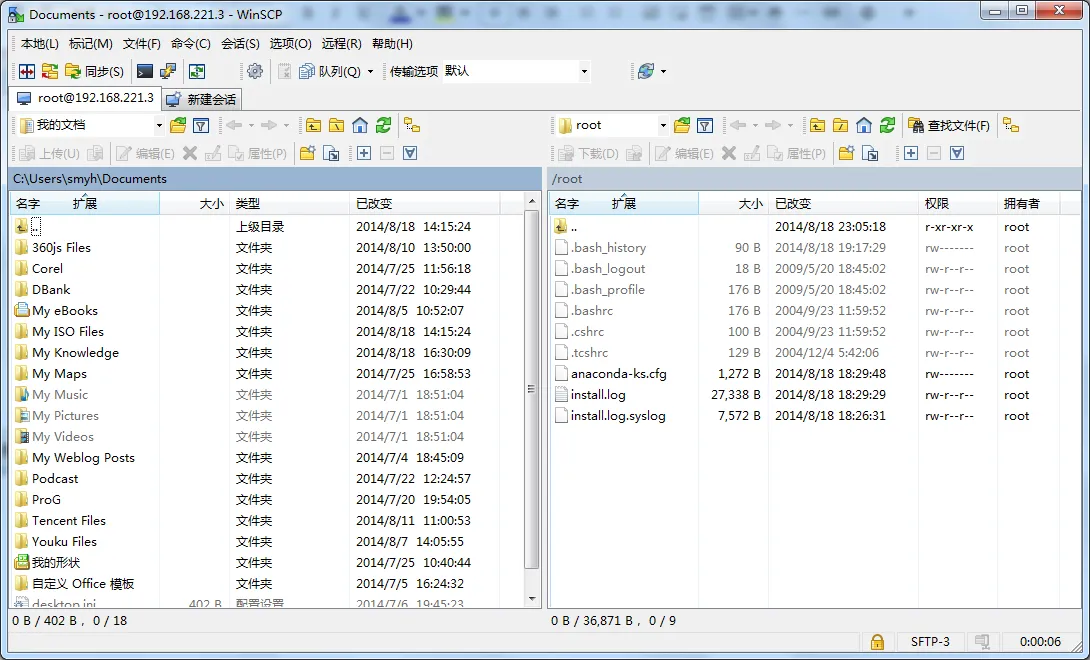Viewport: 1090px width, 660px height.
Task: Click the Compare directories toolbar icon
Action: [49, 71]
